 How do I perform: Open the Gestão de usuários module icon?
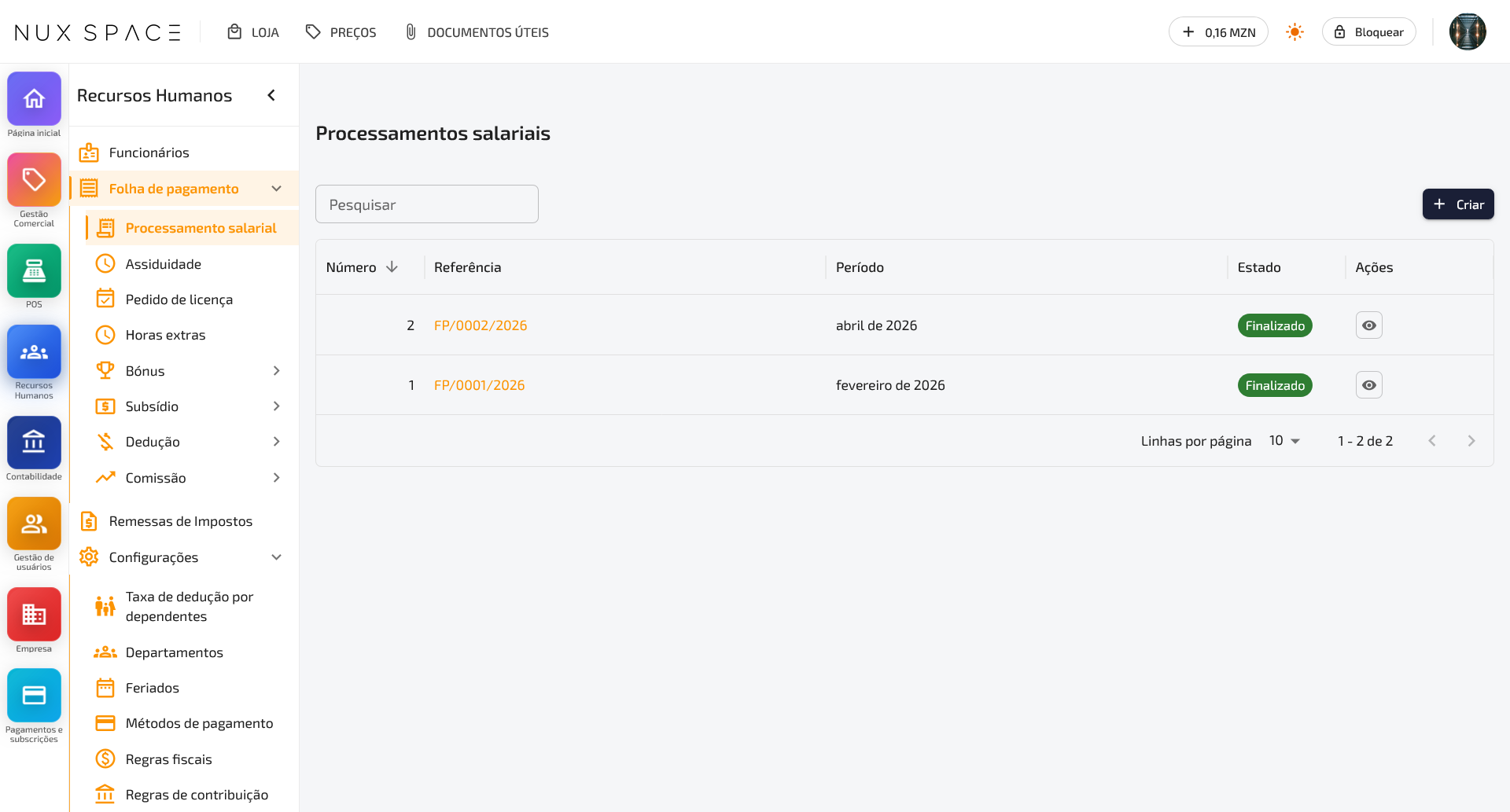pyautogui.click(x=34, y=524)
